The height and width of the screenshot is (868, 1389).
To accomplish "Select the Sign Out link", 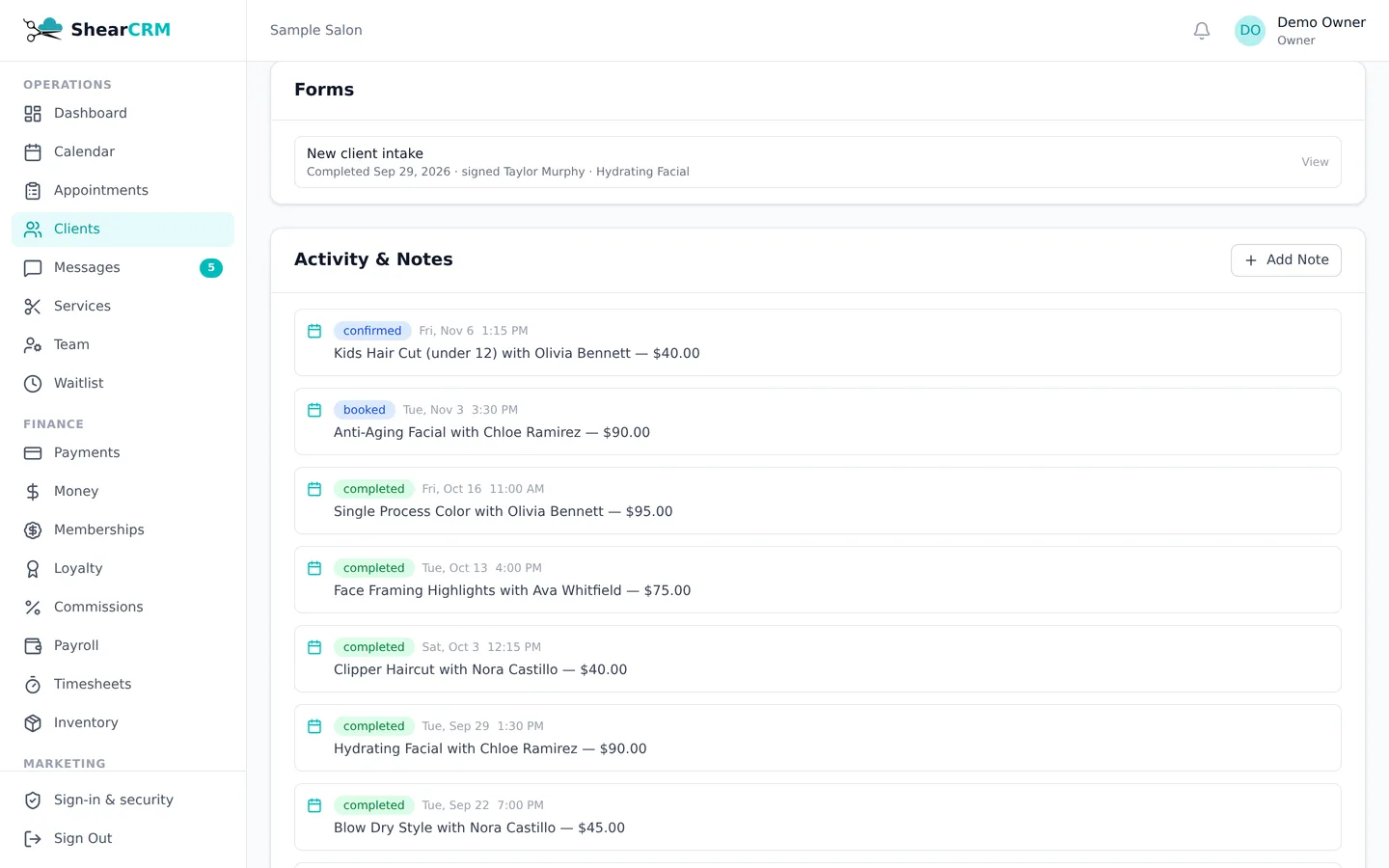I will 123,839.
